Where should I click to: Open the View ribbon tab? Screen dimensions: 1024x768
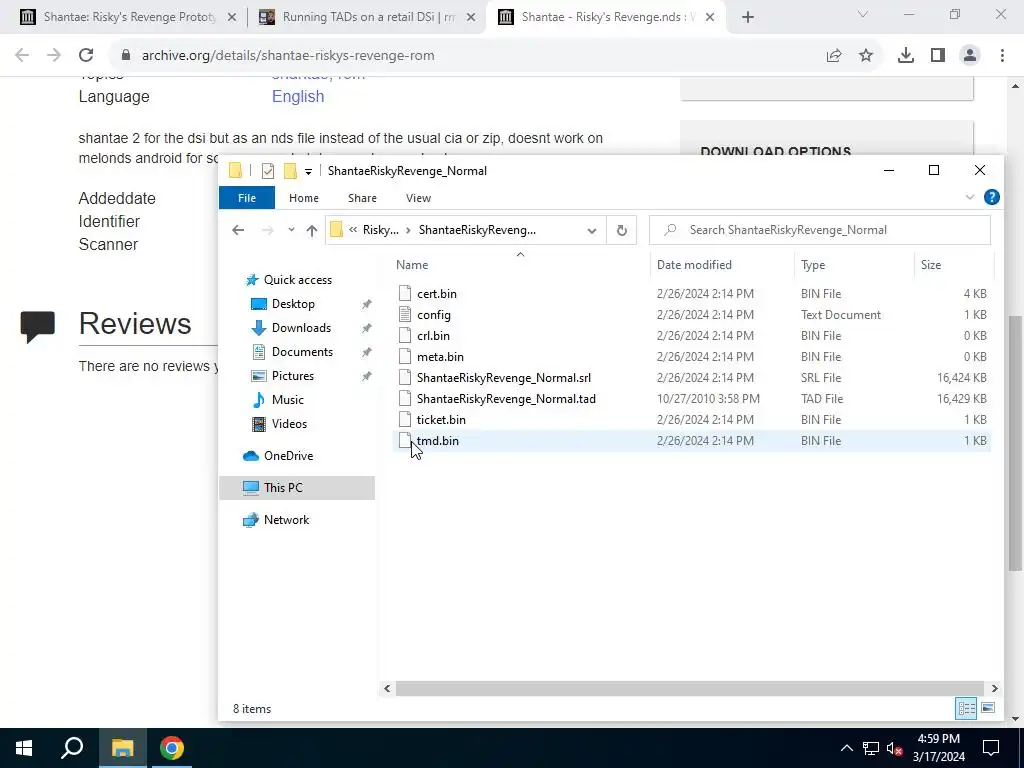pyautogui.click(x=418, y=198)
